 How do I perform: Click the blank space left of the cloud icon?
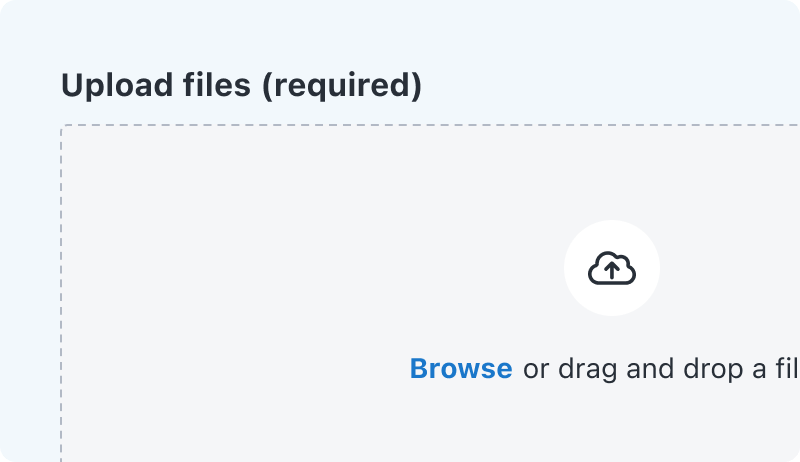[x=400, y=268]
